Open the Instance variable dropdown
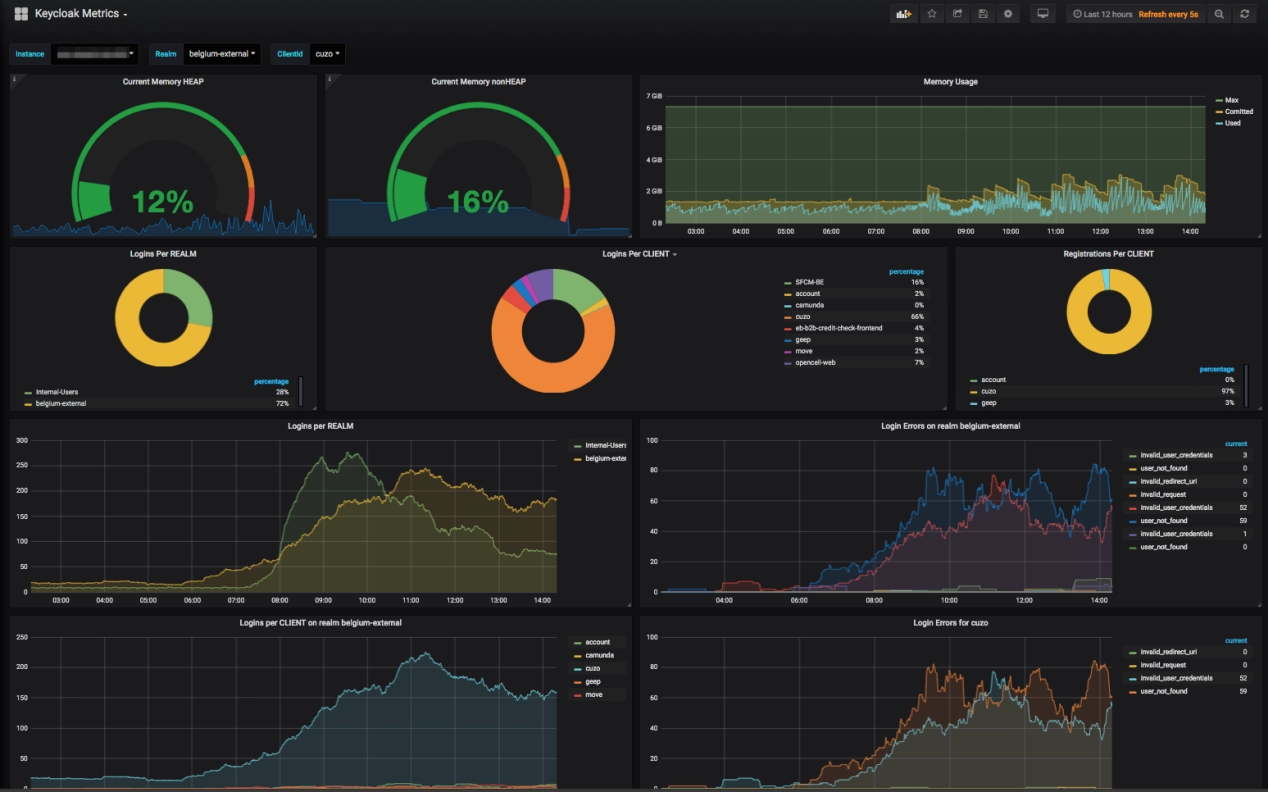 point(95,53)
